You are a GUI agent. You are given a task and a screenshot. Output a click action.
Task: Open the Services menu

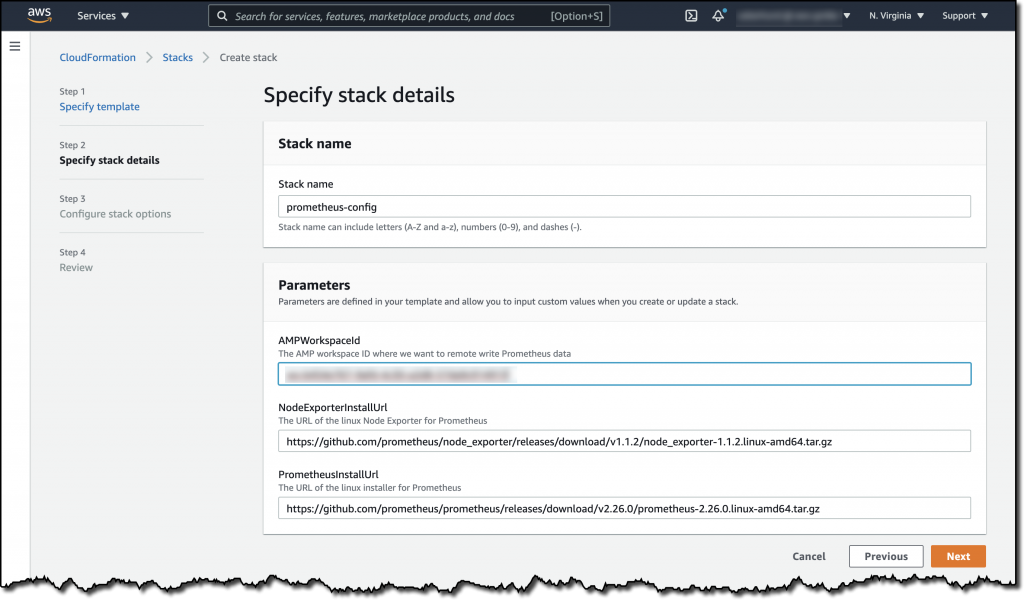point(103,15)
